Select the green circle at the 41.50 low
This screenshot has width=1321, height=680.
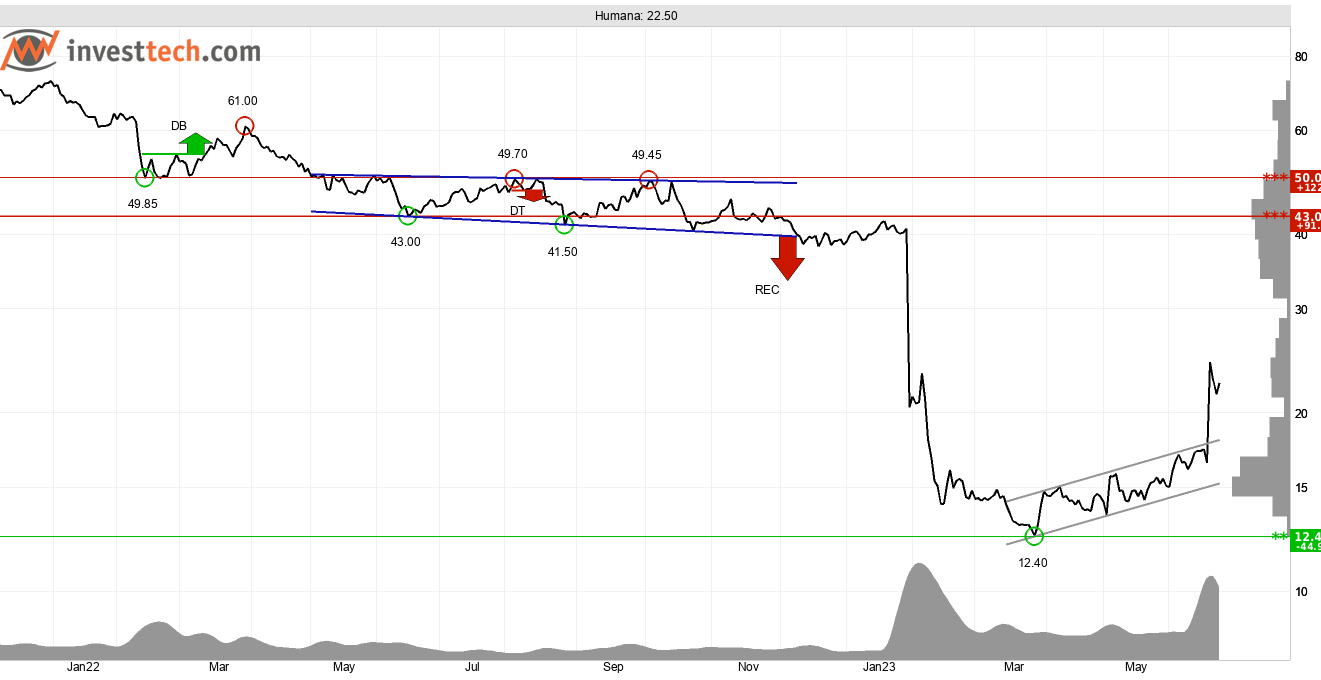click(x=563, y=224)
